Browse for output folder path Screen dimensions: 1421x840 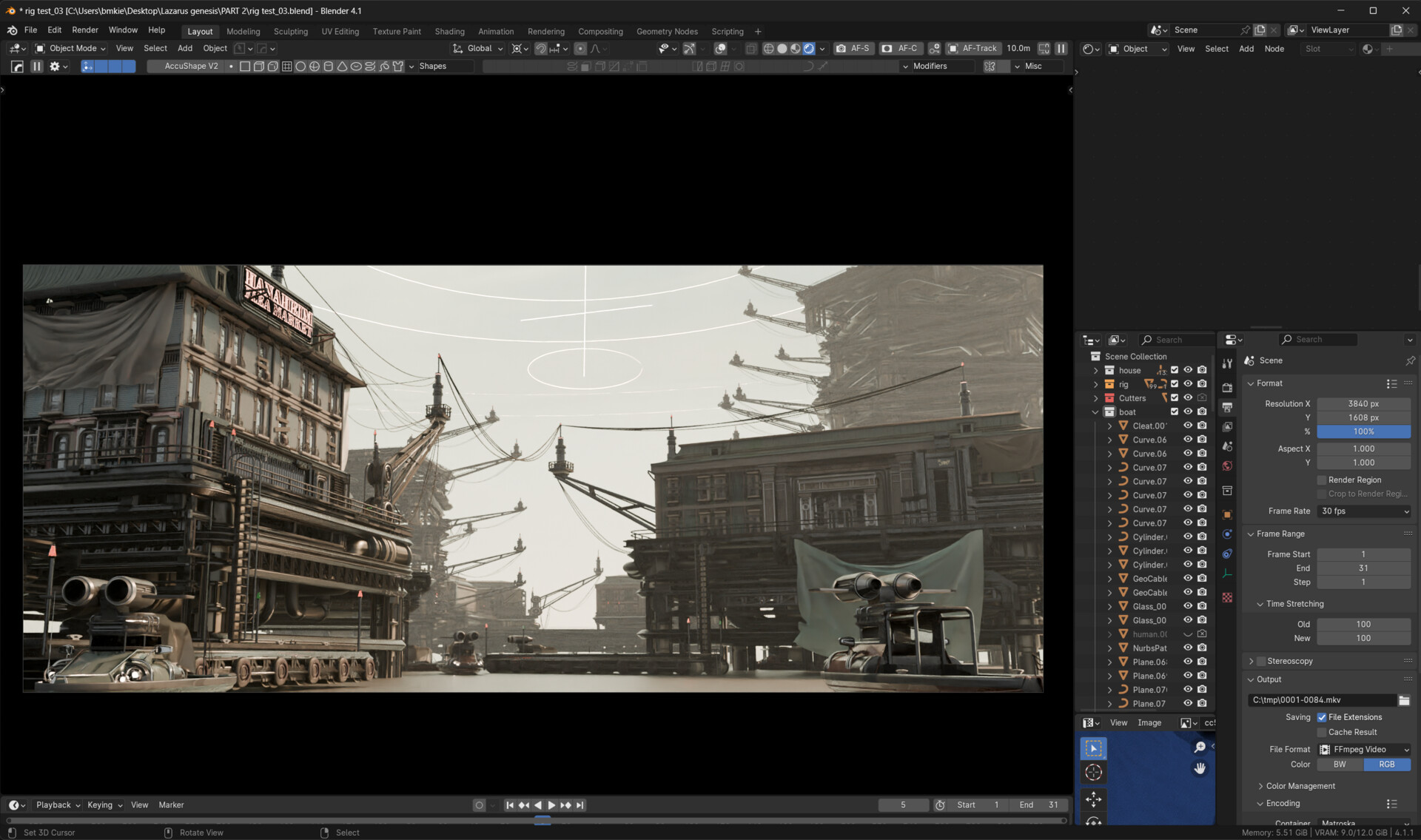coord(1404,700)
